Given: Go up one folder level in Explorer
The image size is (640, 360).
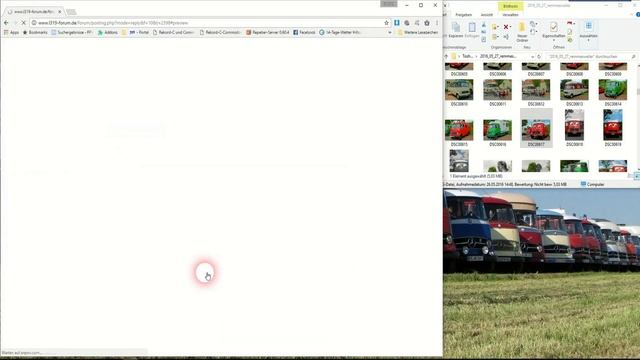Looking at the screenshot, I should (446, 56).
